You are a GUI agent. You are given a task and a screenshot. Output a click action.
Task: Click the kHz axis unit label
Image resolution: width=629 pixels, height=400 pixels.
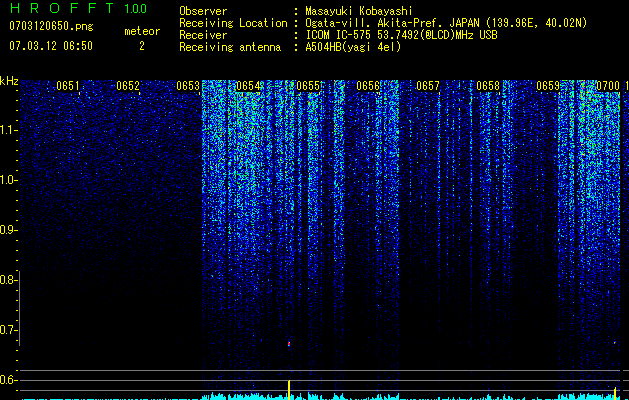click(x=9, y=81)
